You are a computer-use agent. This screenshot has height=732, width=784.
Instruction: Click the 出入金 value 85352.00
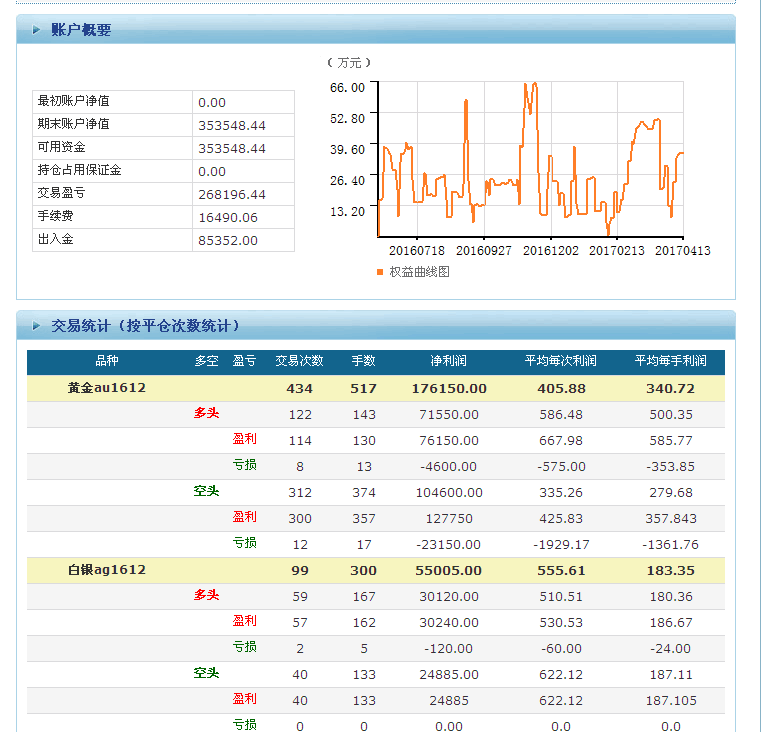pos(228,240)
